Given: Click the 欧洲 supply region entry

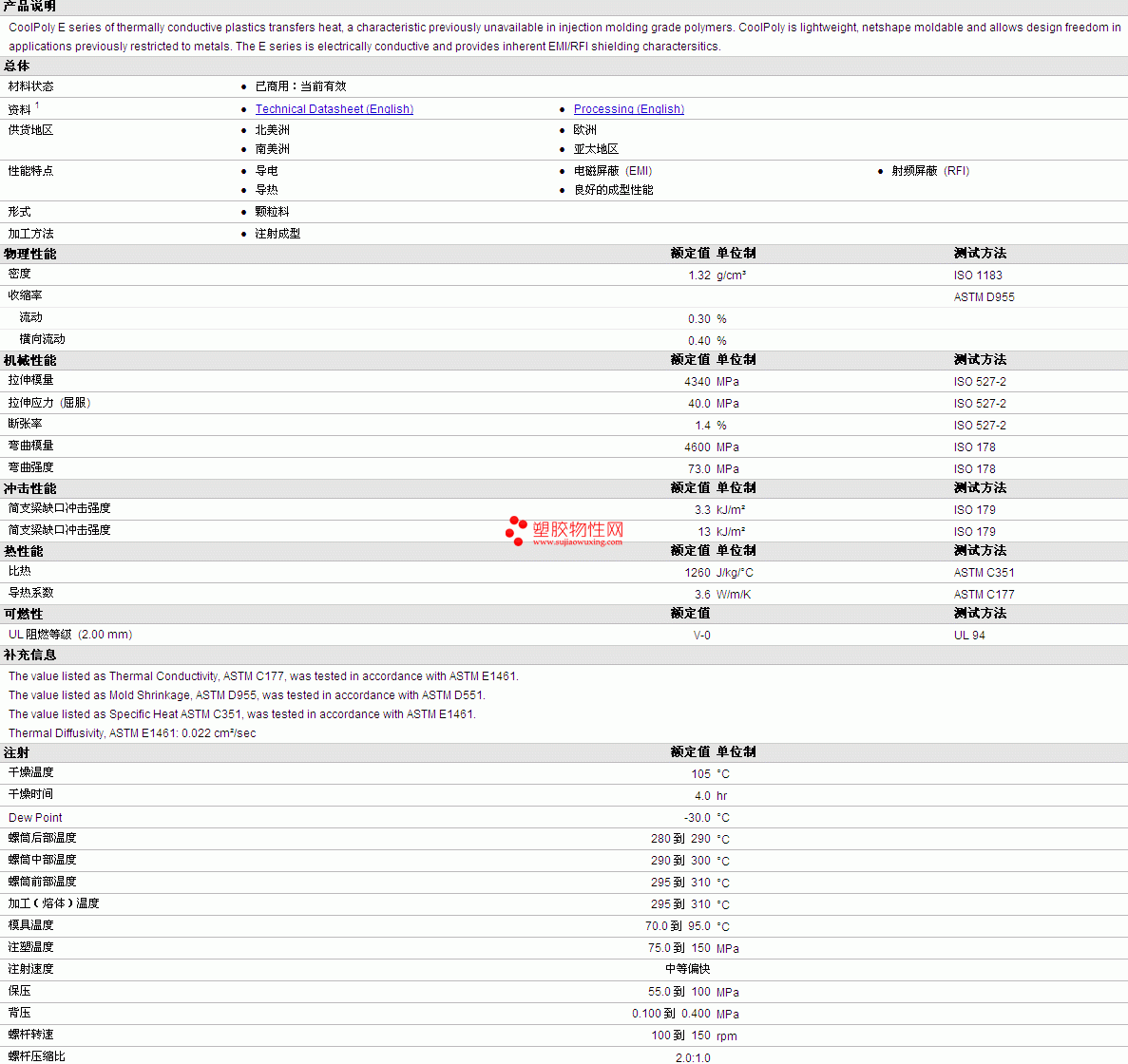Looking at the screenshot, I should (x=584, y=130).
